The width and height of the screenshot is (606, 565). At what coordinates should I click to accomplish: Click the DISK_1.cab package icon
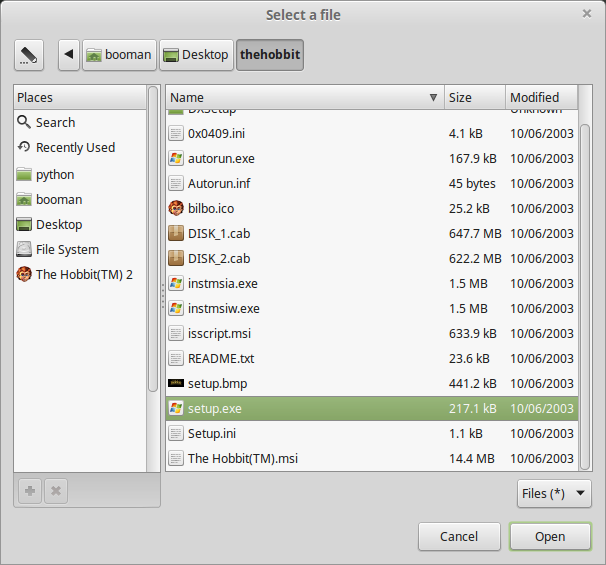pyautogui.click(x=176, y=233)
